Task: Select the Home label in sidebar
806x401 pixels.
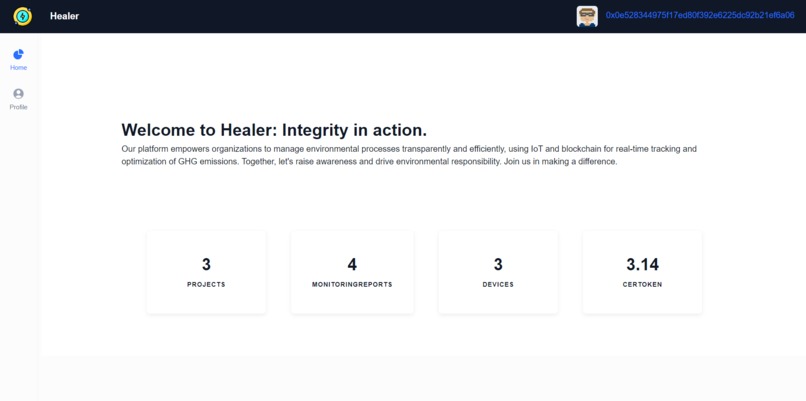Action: [19, 68]
